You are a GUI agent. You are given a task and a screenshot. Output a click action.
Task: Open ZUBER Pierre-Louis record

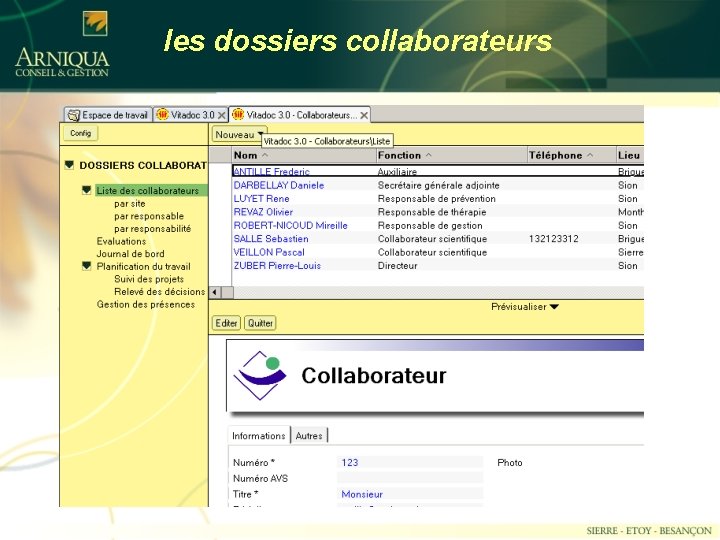pyautogui.click(x=277, y=265)
